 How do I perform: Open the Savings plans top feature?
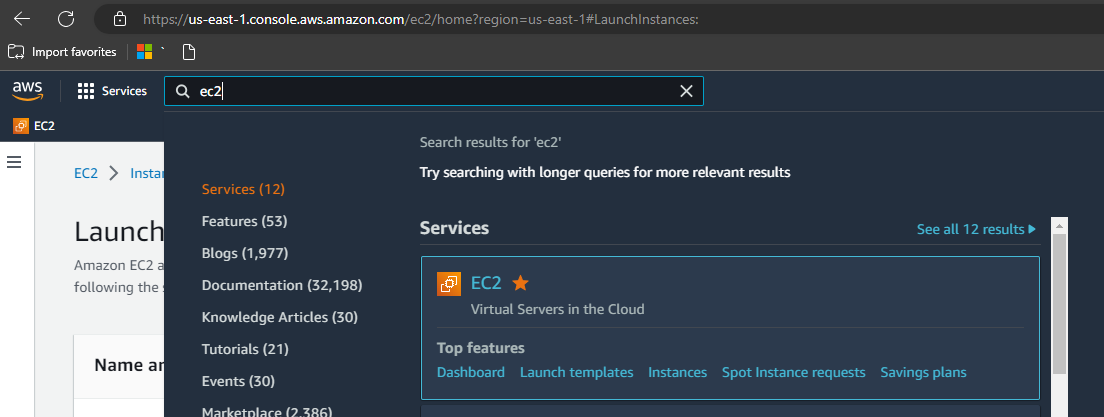(923, 372)
